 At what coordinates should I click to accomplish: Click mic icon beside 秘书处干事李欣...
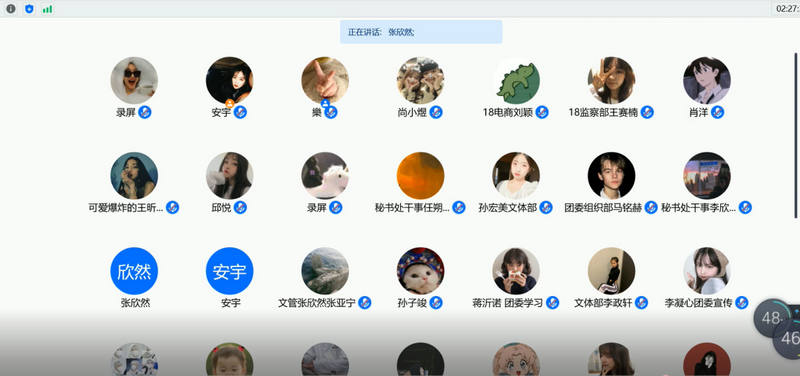(x=745, y=208)
